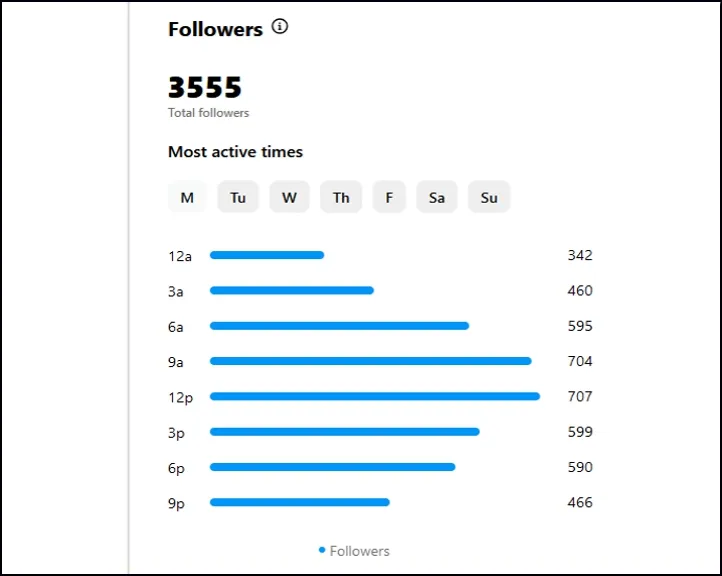The width and height of the screenshot is (722, 576).
Task: Click the 12p activity bar
Action: 375,397
